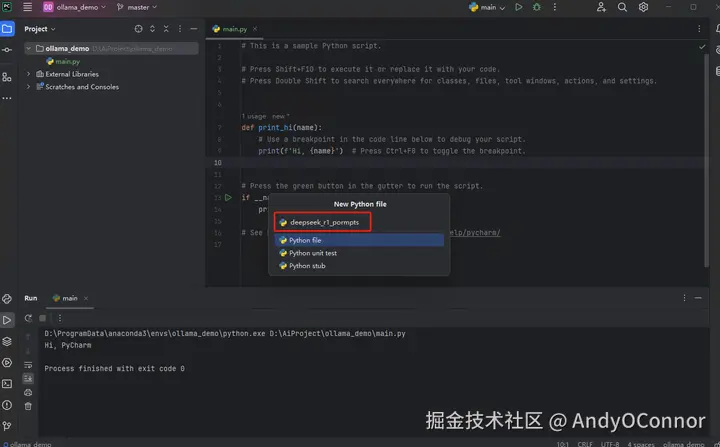Open the Commit tool window icon
The height and width of the screenshot is (447, 720).
click(x=7, y=50)
